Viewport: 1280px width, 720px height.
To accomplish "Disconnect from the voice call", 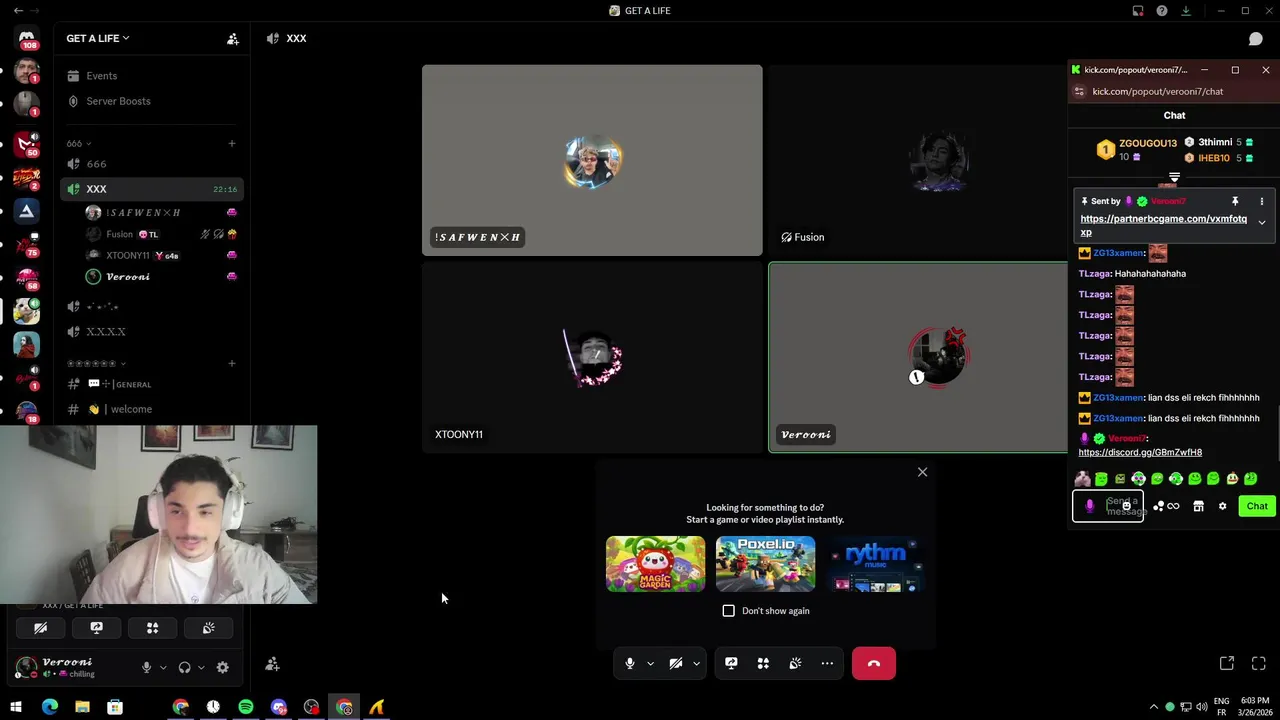I will pos(874,663).
